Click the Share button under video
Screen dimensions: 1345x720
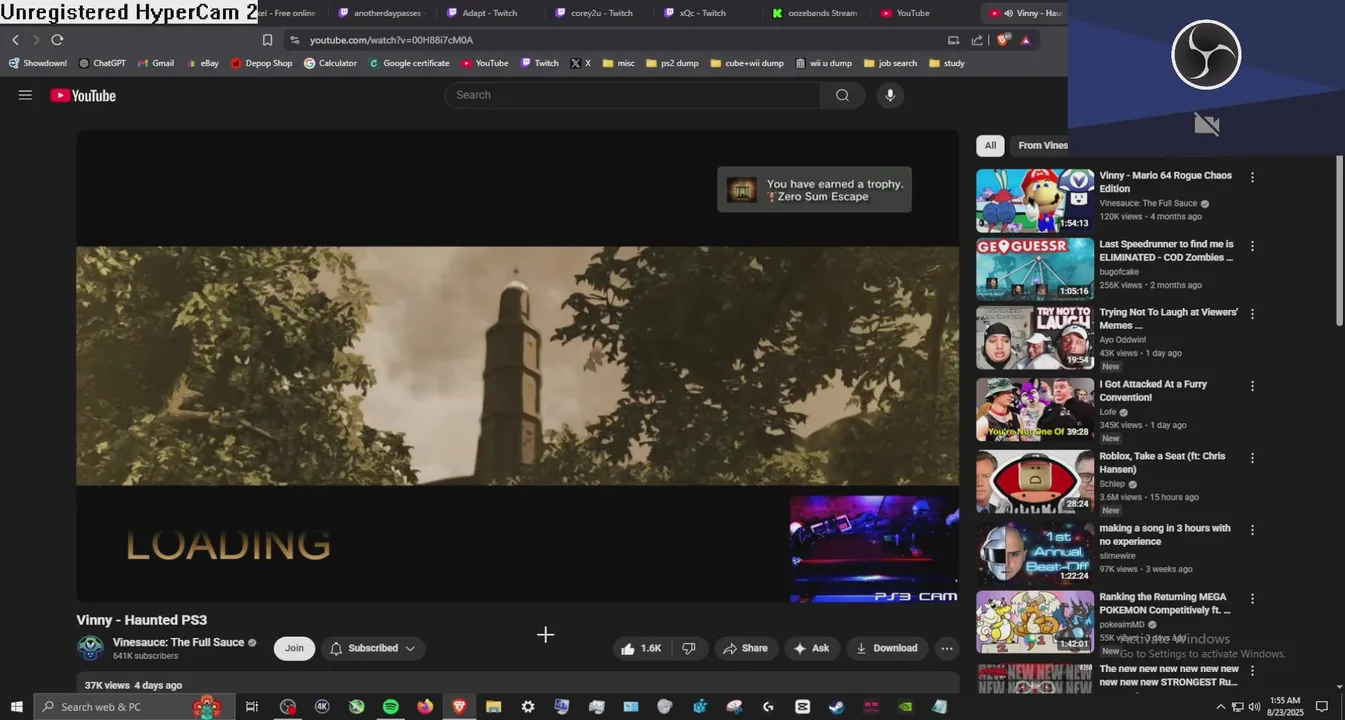tap(746, 648)
